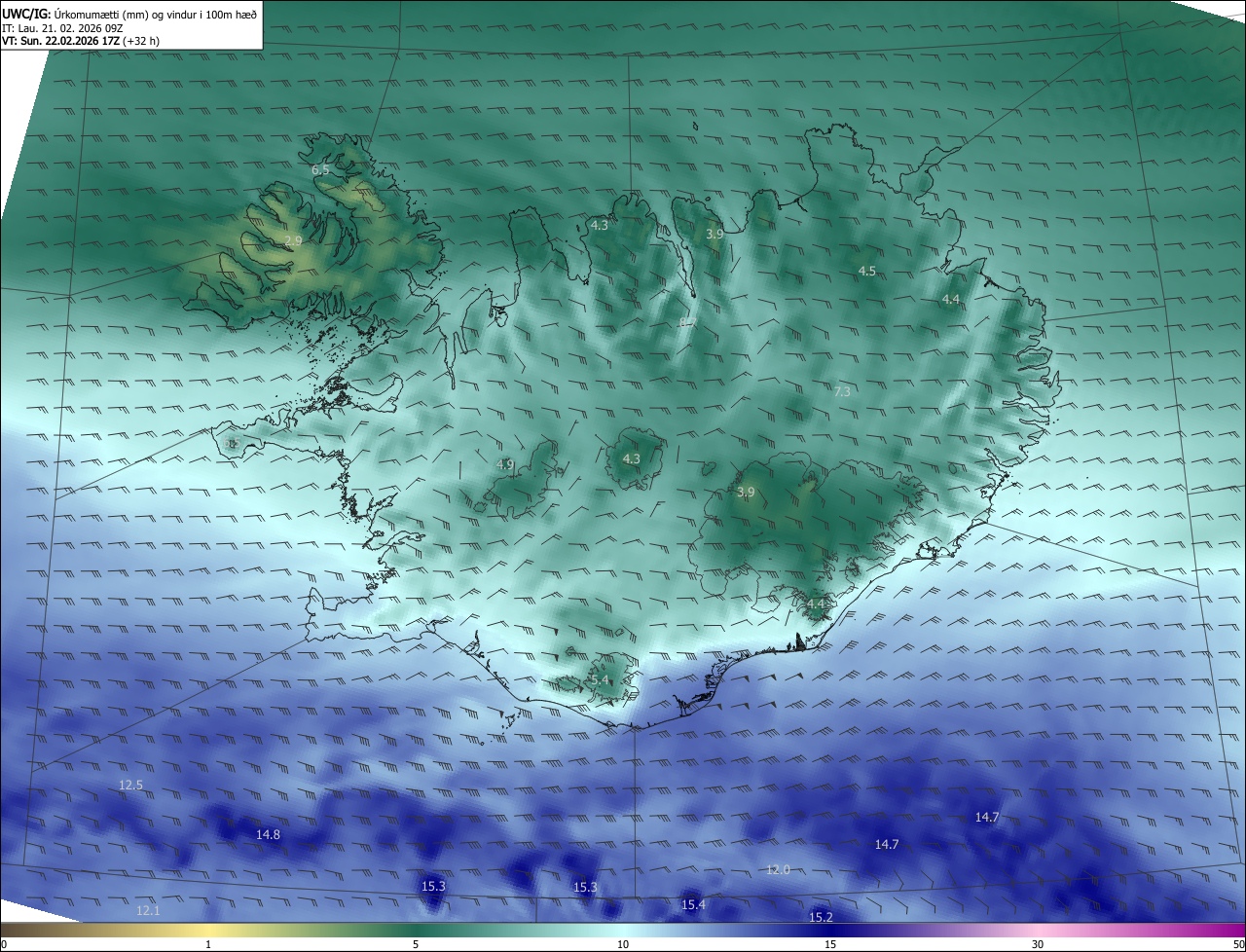Click the 12.0 value over the ocean

coord(778,870)
